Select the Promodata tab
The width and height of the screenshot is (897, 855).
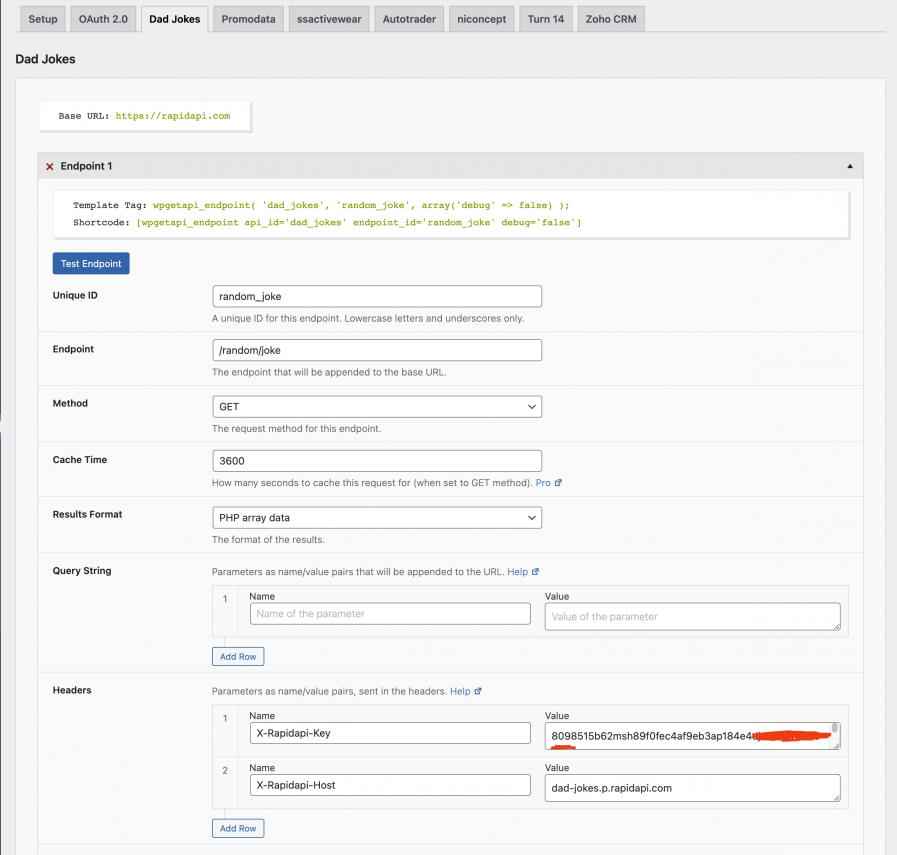point(247,18)
